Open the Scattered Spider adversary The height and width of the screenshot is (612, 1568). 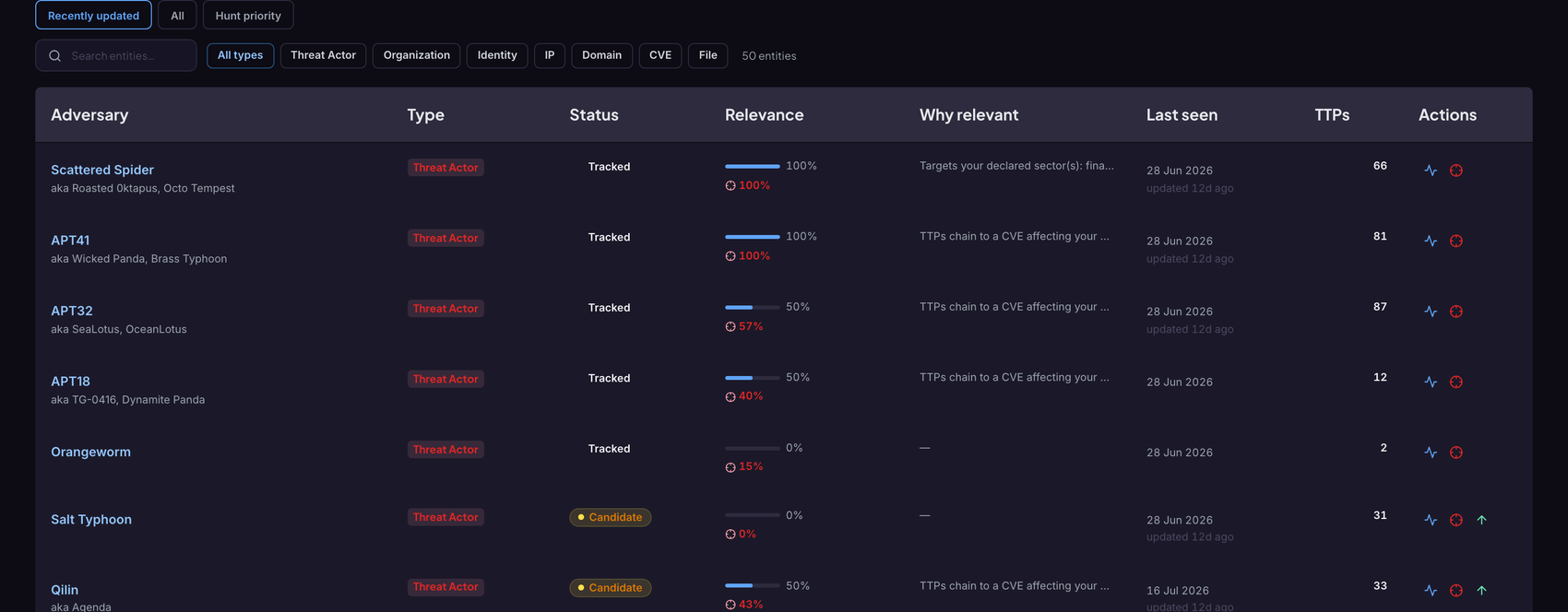coord(102,170)
